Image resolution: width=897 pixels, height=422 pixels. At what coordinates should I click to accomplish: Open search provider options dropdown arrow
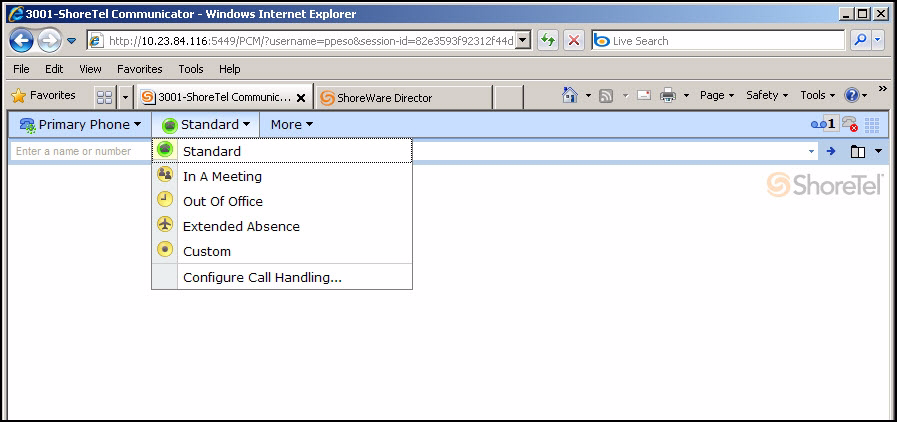(x=878, y=40)
